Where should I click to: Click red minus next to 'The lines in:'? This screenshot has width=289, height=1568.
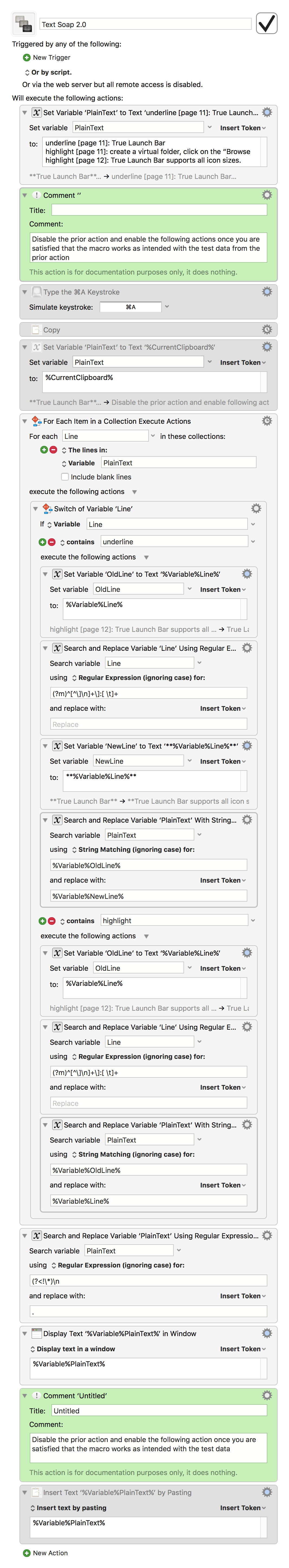[53, 450]
